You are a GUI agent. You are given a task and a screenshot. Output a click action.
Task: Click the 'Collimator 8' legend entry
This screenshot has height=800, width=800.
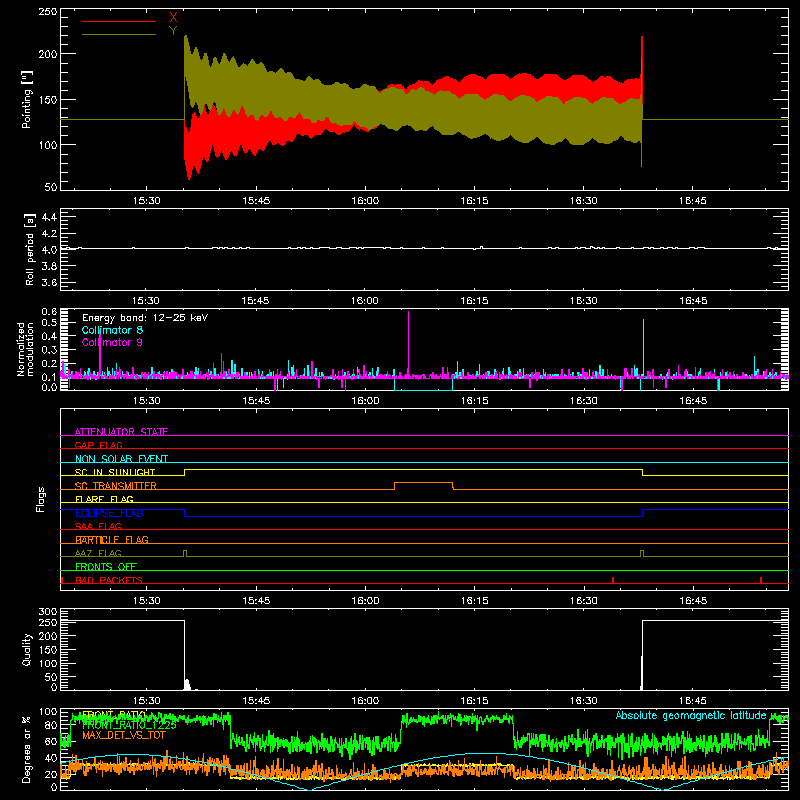(x=112, y=330)
